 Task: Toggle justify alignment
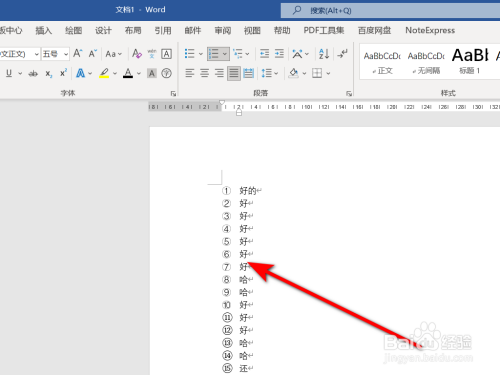coord(234,73)
